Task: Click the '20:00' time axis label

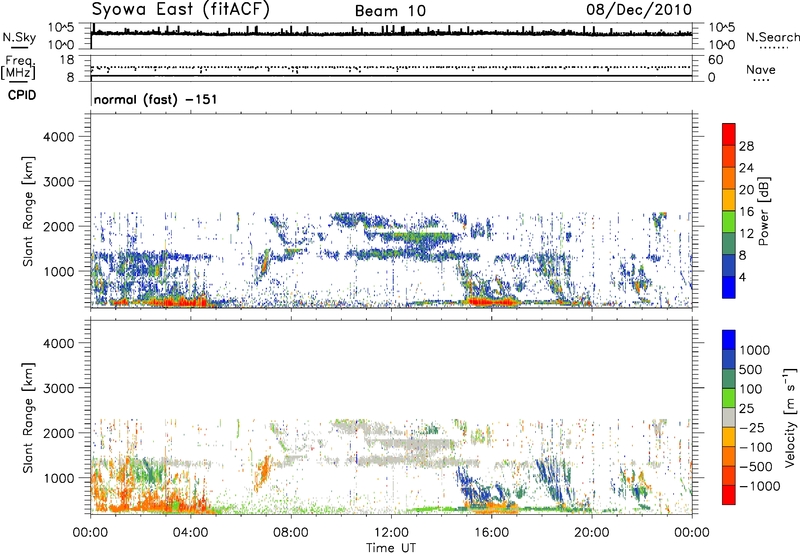Action: 592,532
